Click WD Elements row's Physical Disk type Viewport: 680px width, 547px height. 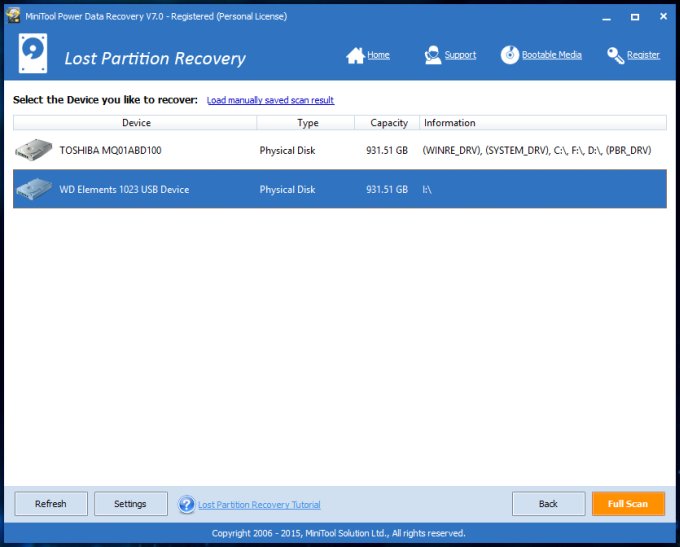click(287, 190)
